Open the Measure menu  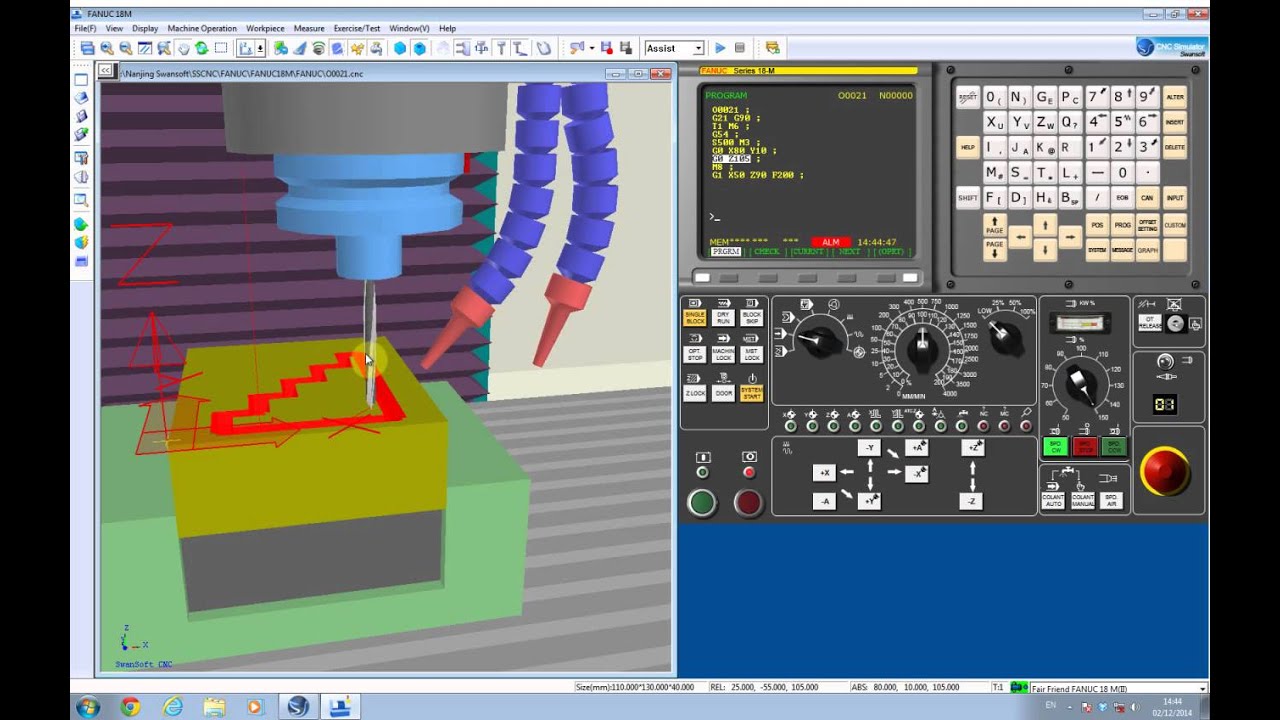(309, 29)
